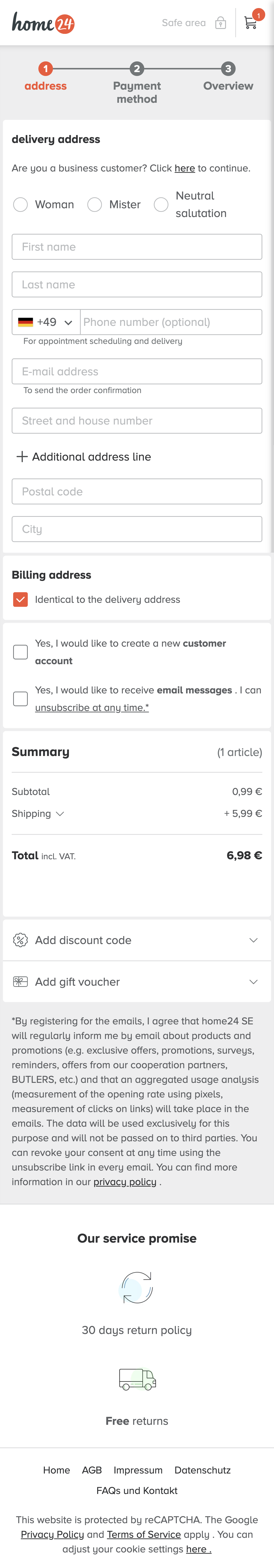The width and height of the screenshot is (274, 1568).
Task: Select the Woman salutation radio button
Action: (21, 205)
